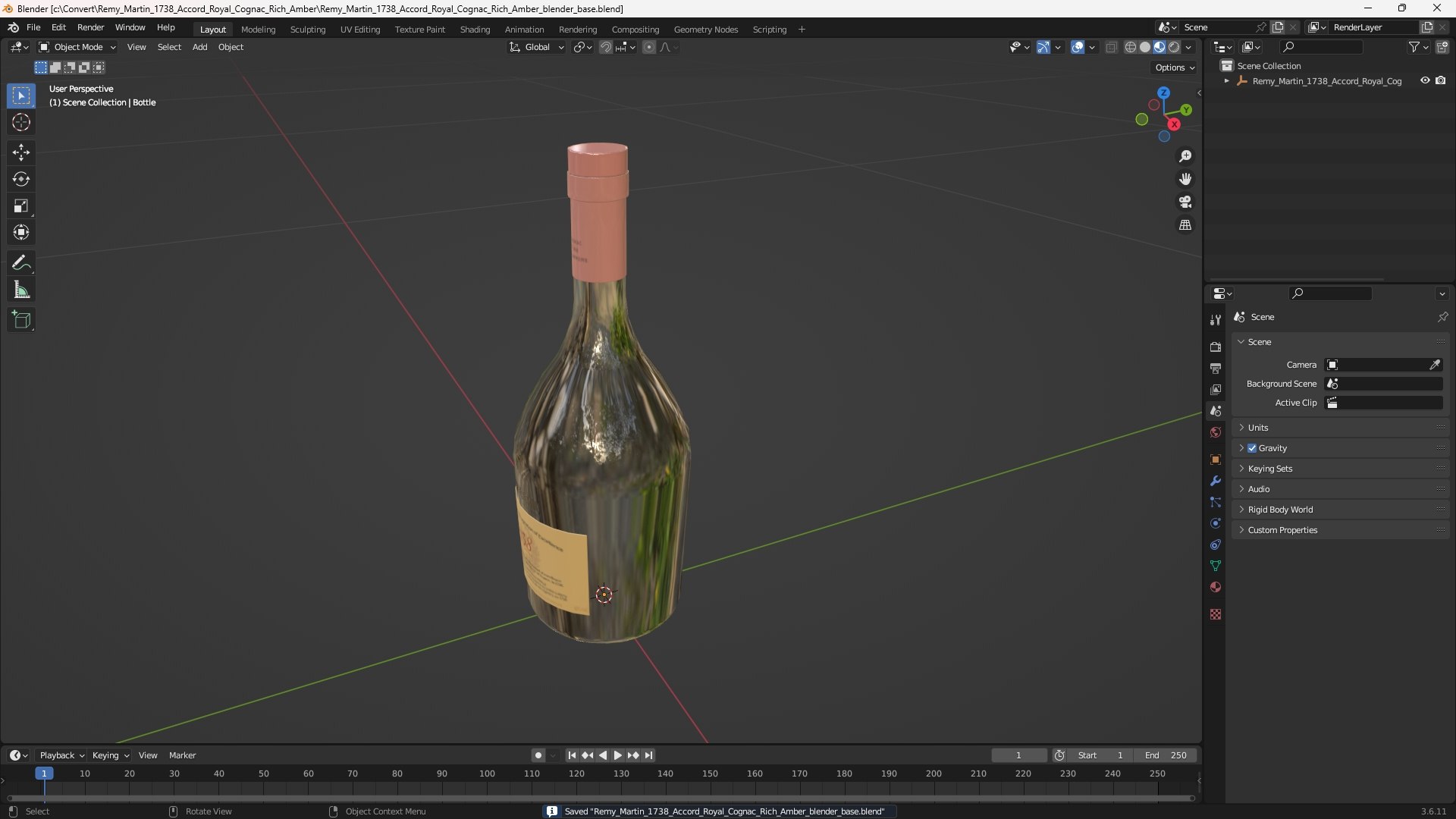
Task: Open the Playback dropdown in timeline
Action: 61,755
